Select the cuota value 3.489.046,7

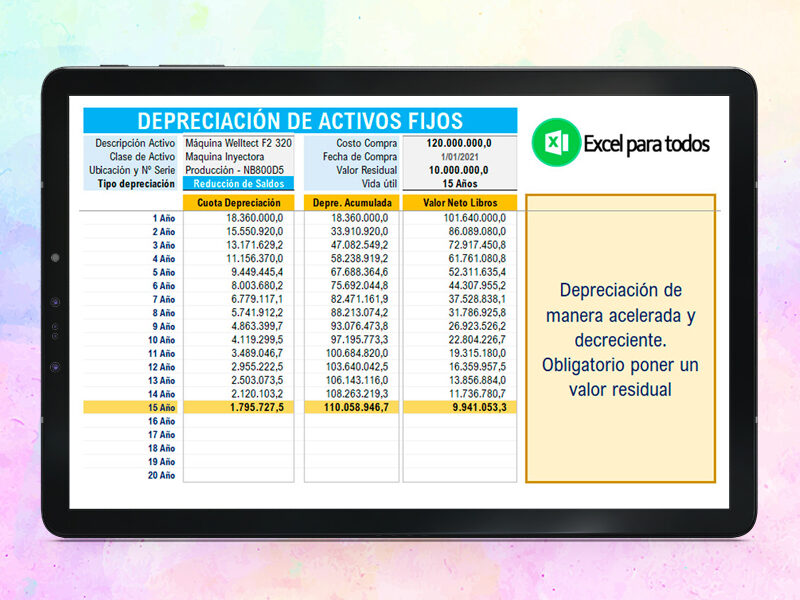click(x=257, y=354)
